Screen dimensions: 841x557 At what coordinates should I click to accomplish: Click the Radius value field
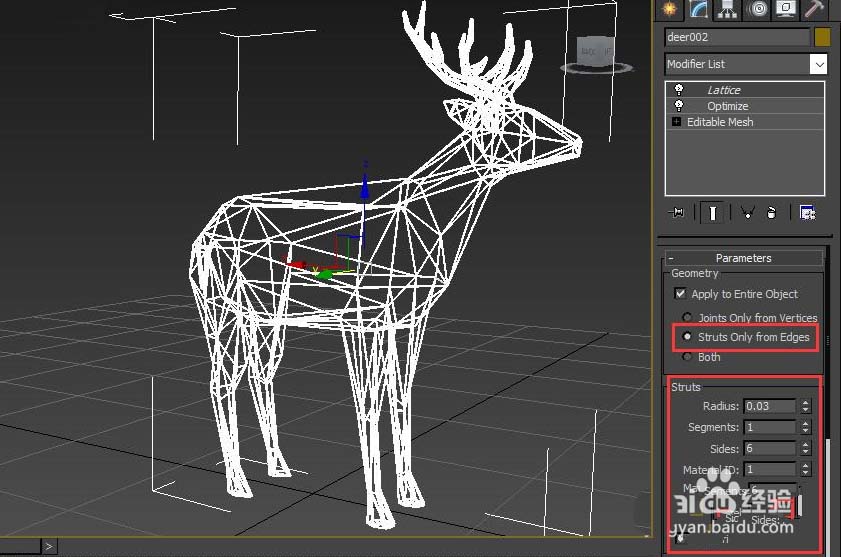[x=770, y=406]
